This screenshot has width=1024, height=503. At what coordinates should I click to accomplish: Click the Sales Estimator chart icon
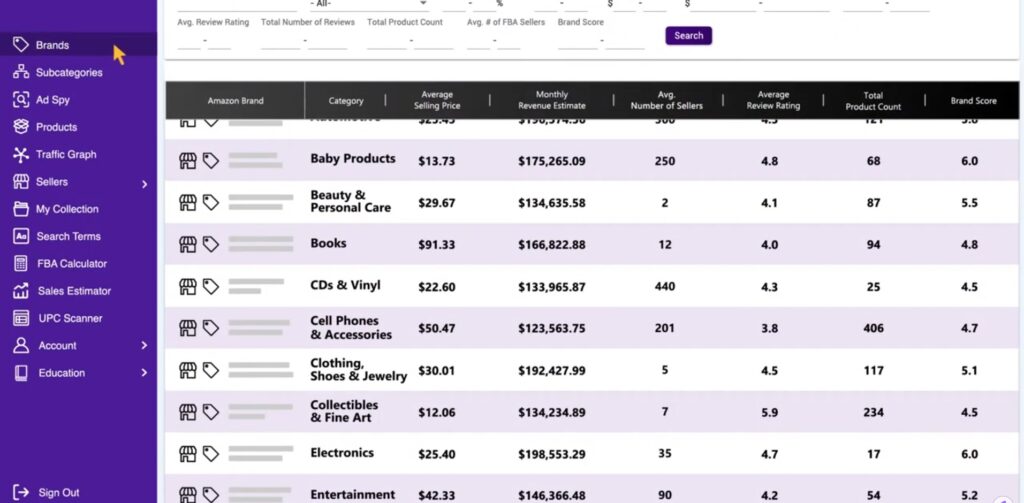tap(21, 291)
